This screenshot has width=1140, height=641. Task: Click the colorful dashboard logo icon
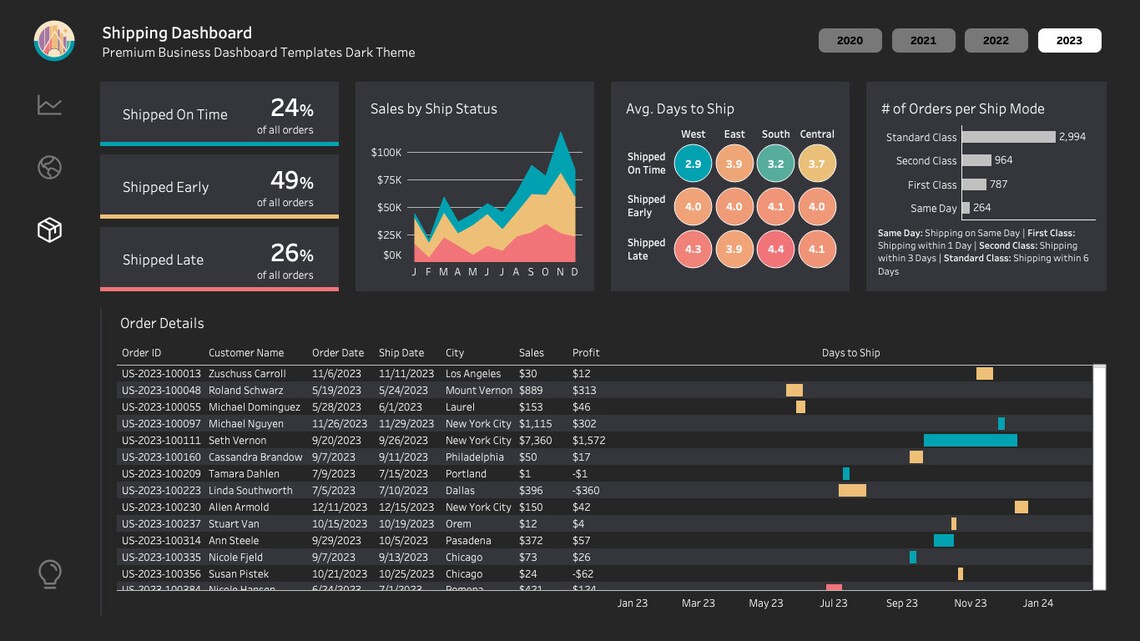tap(53, 41)
